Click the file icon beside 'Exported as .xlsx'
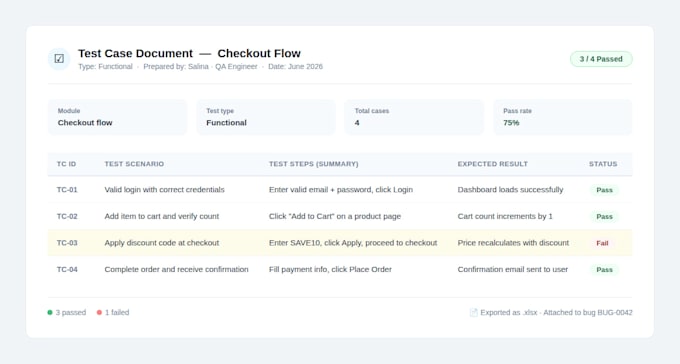680x364 pixels. click(474, 312)
